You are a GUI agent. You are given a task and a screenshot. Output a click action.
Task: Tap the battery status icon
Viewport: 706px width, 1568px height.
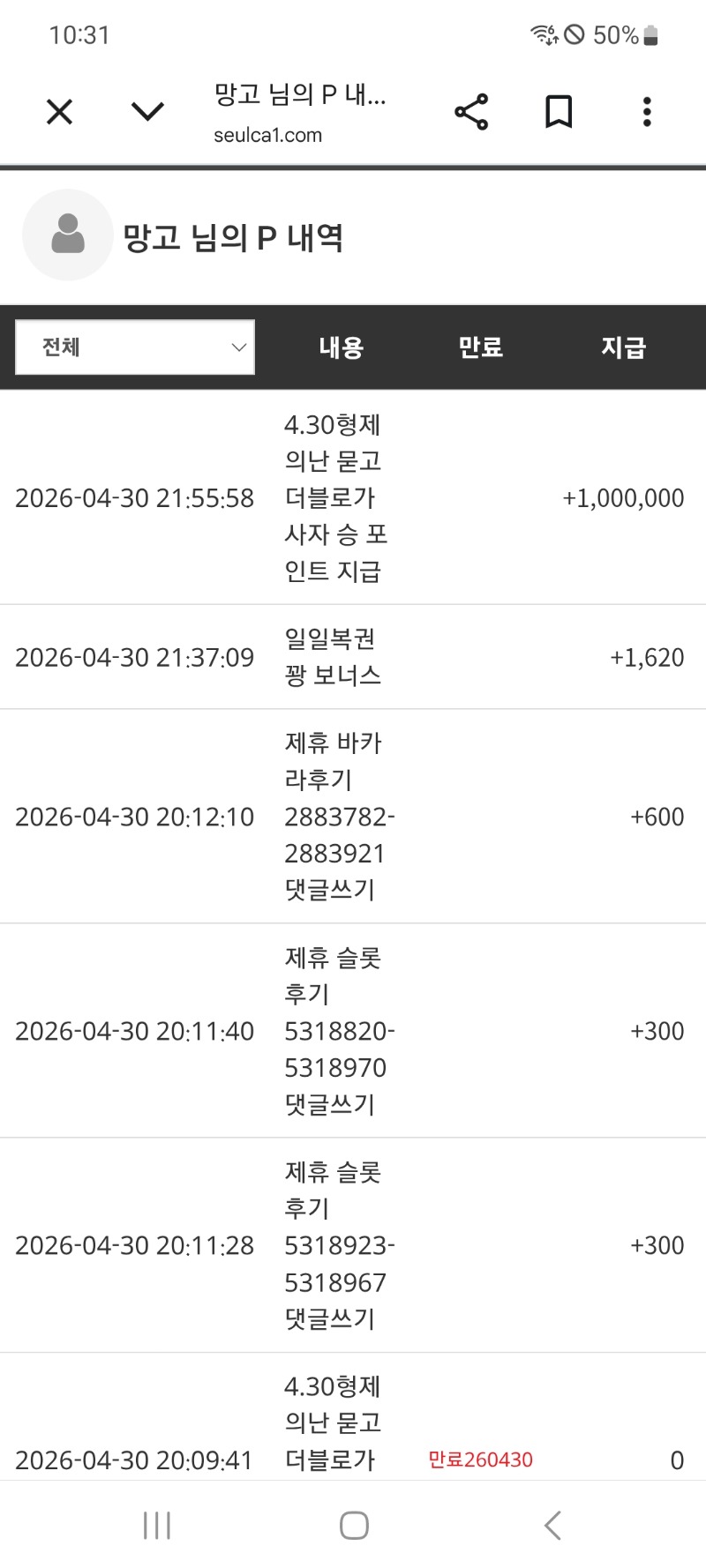pos(651,35)
